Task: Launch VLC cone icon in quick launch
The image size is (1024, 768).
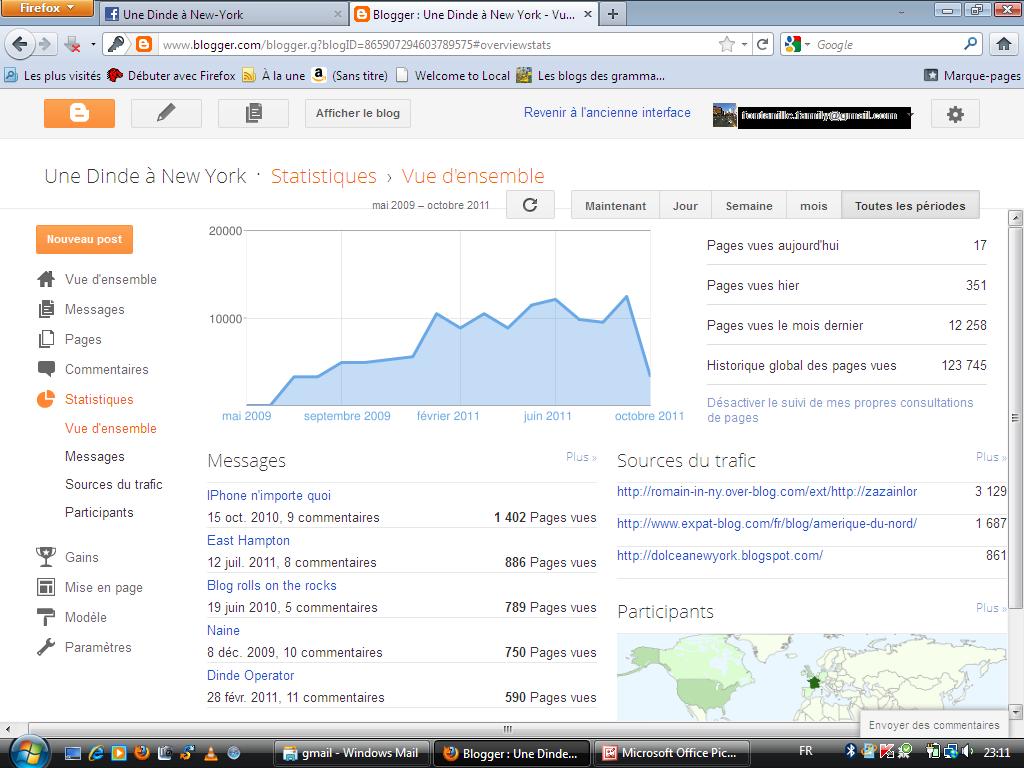Action: (211, 753)
